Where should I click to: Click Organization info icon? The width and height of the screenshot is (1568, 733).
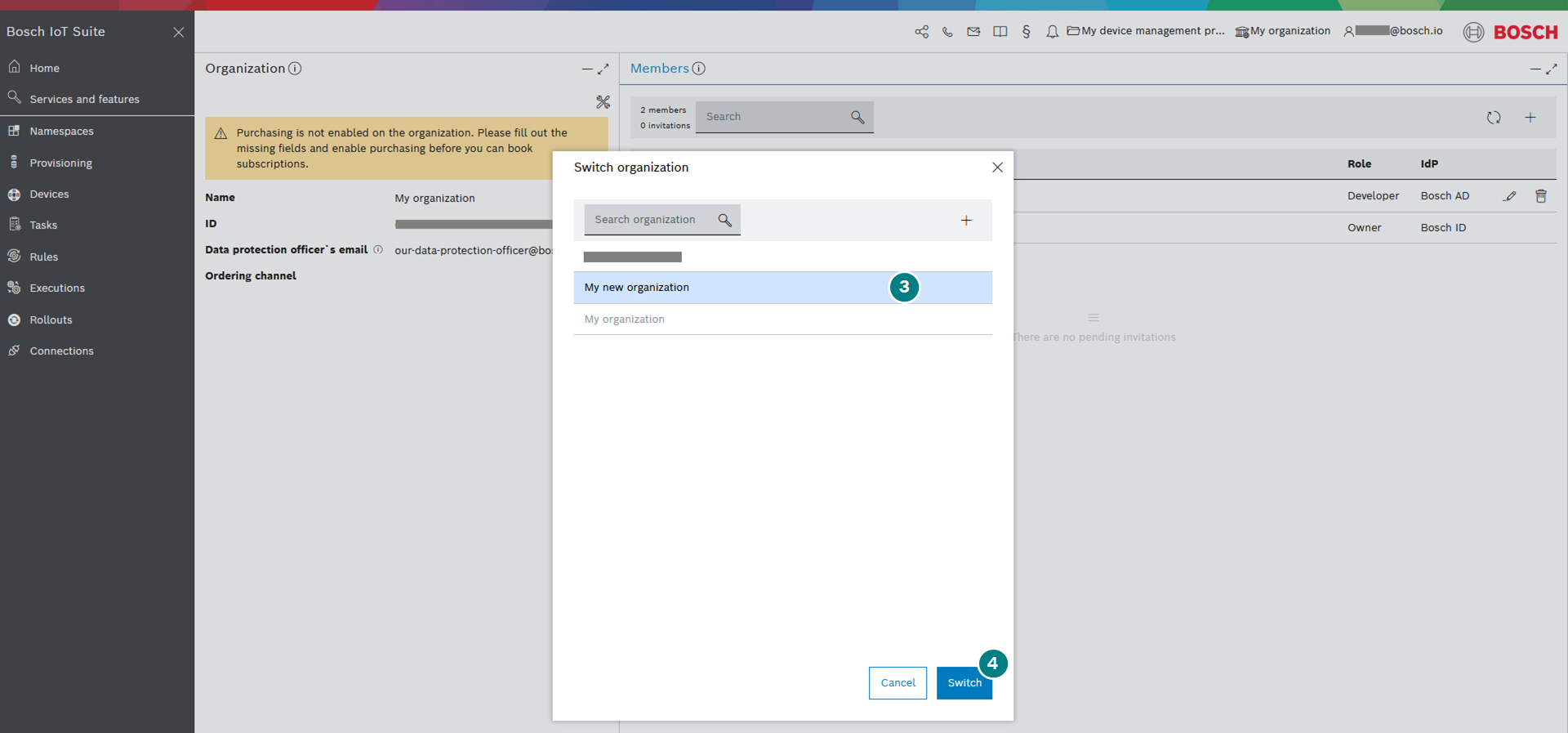coord(295,69)
